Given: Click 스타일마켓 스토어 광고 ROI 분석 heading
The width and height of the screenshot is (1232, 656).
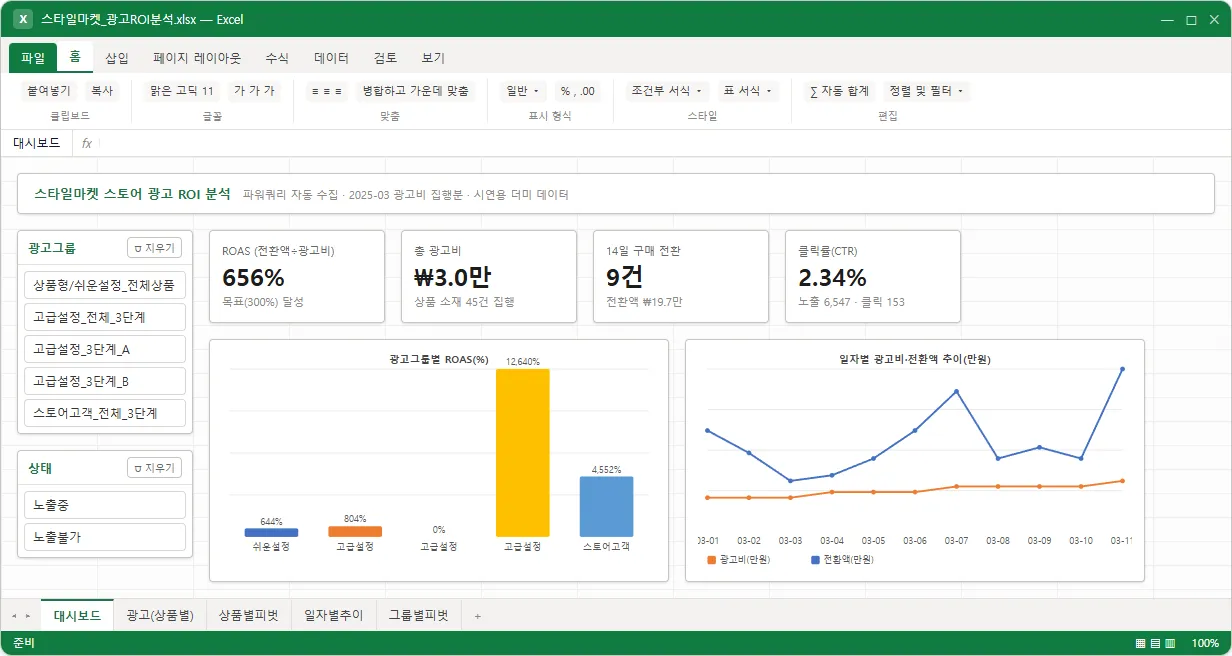Looking at the screenshot, I should point(132,194).
